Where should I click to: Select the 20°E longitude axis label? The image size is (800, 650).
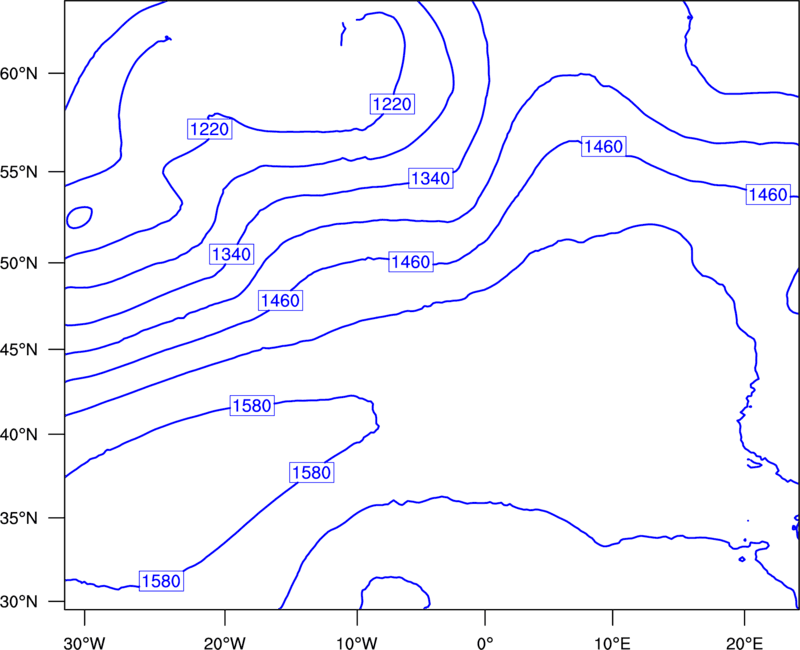744,643
